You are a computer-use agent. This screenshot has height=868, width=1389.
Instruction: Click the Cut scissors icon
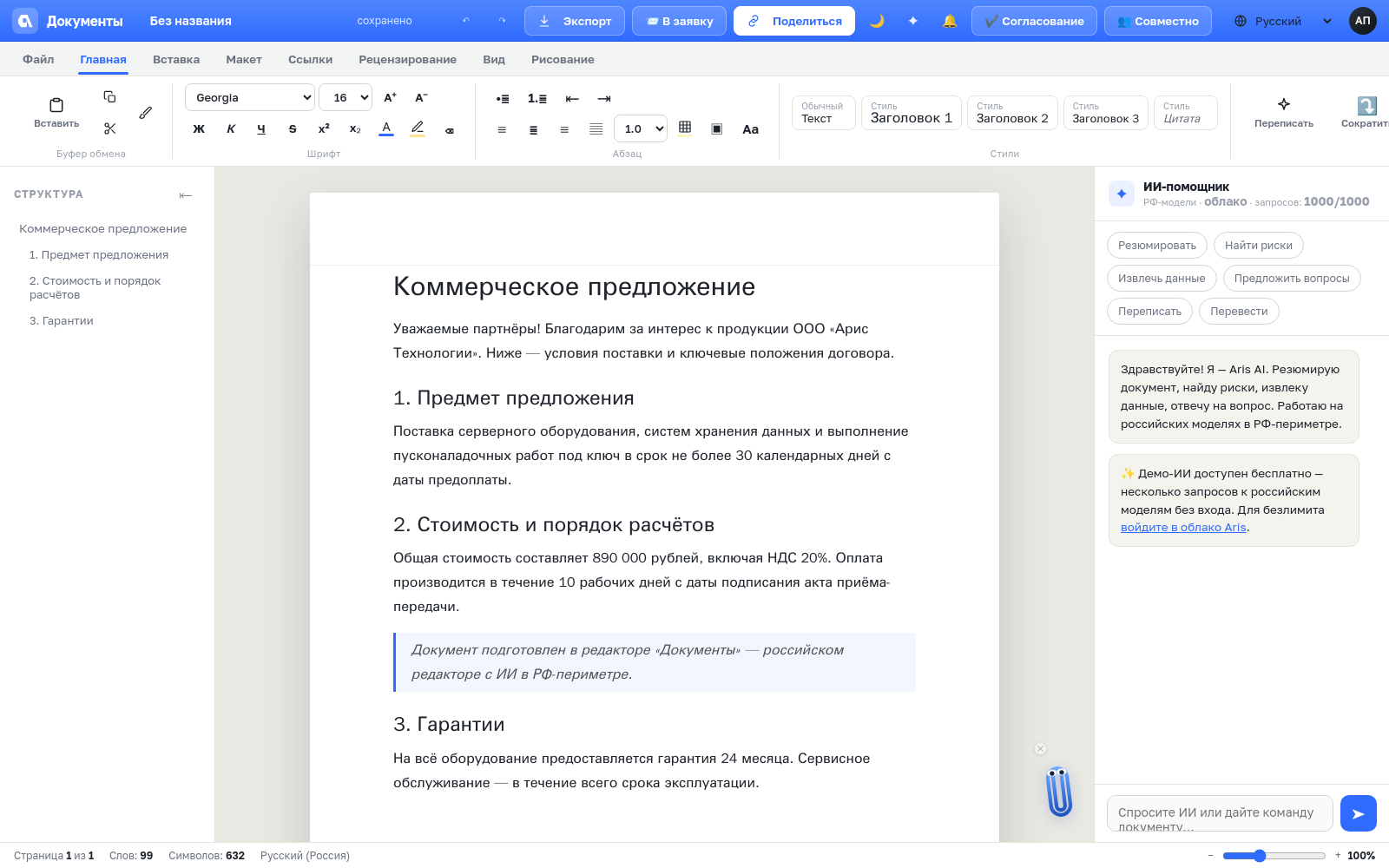[109, 128]
